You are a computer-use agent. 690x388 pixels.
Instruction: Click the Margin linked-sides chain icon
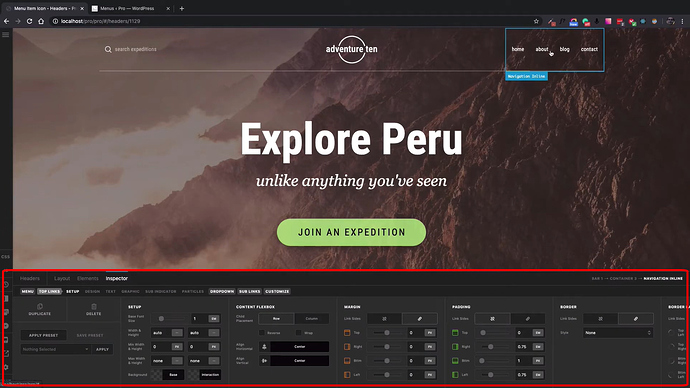coord(420,318)
